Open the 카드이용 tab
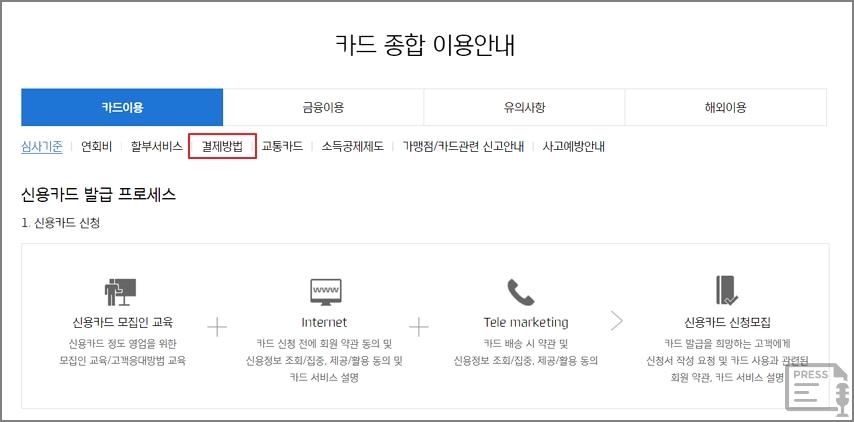 pos(122,107)
